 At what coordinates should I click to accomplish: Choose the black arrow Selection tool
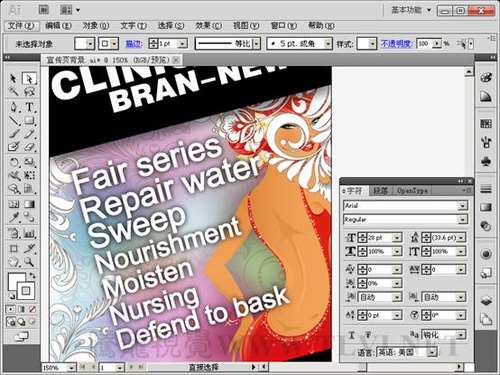coord(14,78)
